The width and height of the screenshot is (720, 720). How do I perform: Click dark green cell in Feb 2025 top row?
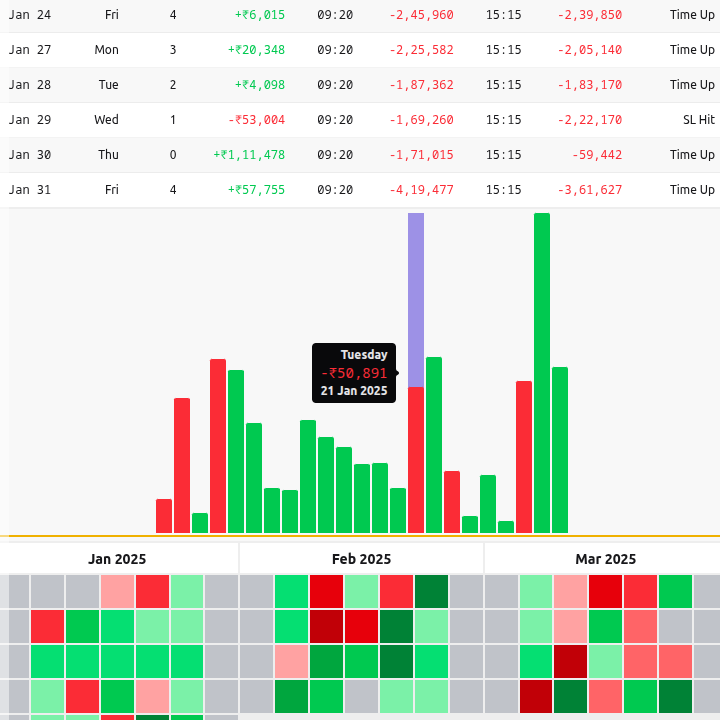click(x=431, y=591)
